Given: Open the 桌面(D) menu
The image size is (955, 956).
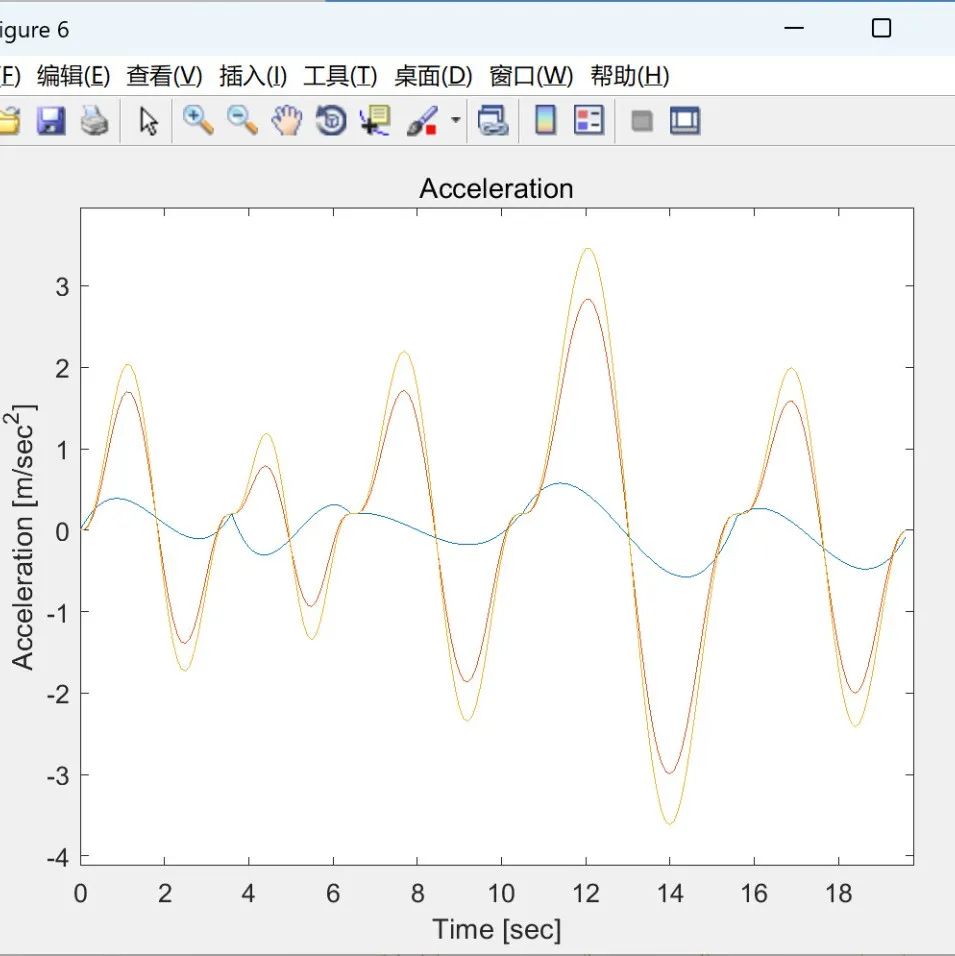Looking at the screenshot, I should [x=434, y=76].
